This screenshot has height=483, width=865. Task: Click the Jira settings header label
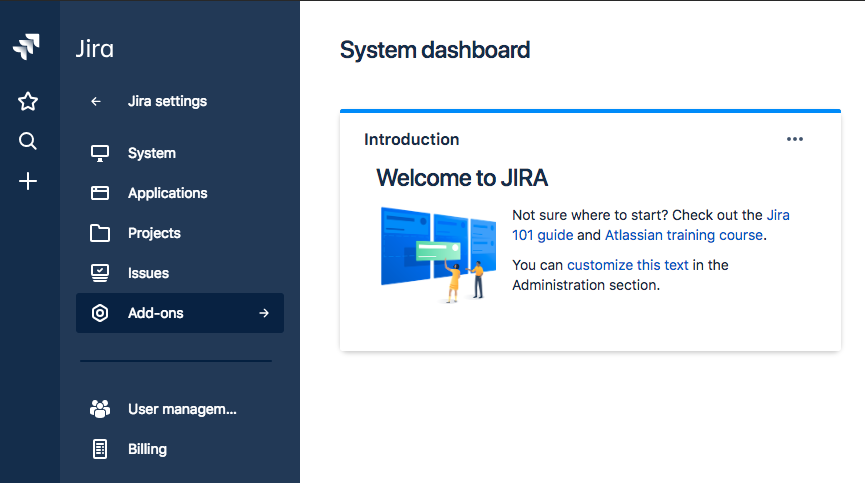(x=167, y=101)
